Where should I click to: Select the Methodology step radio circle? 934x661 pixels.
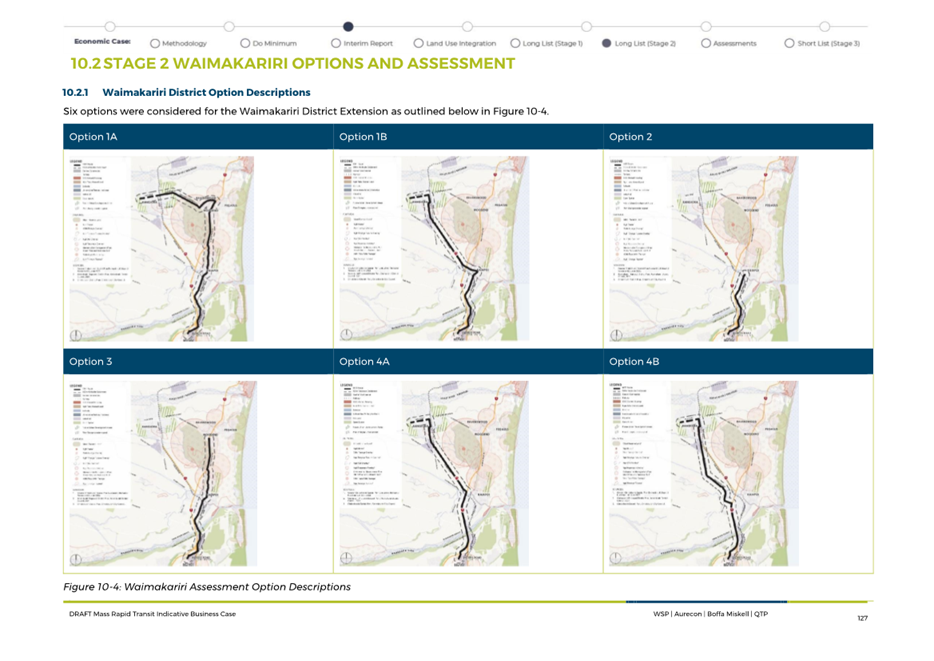[x=155, y=43]
